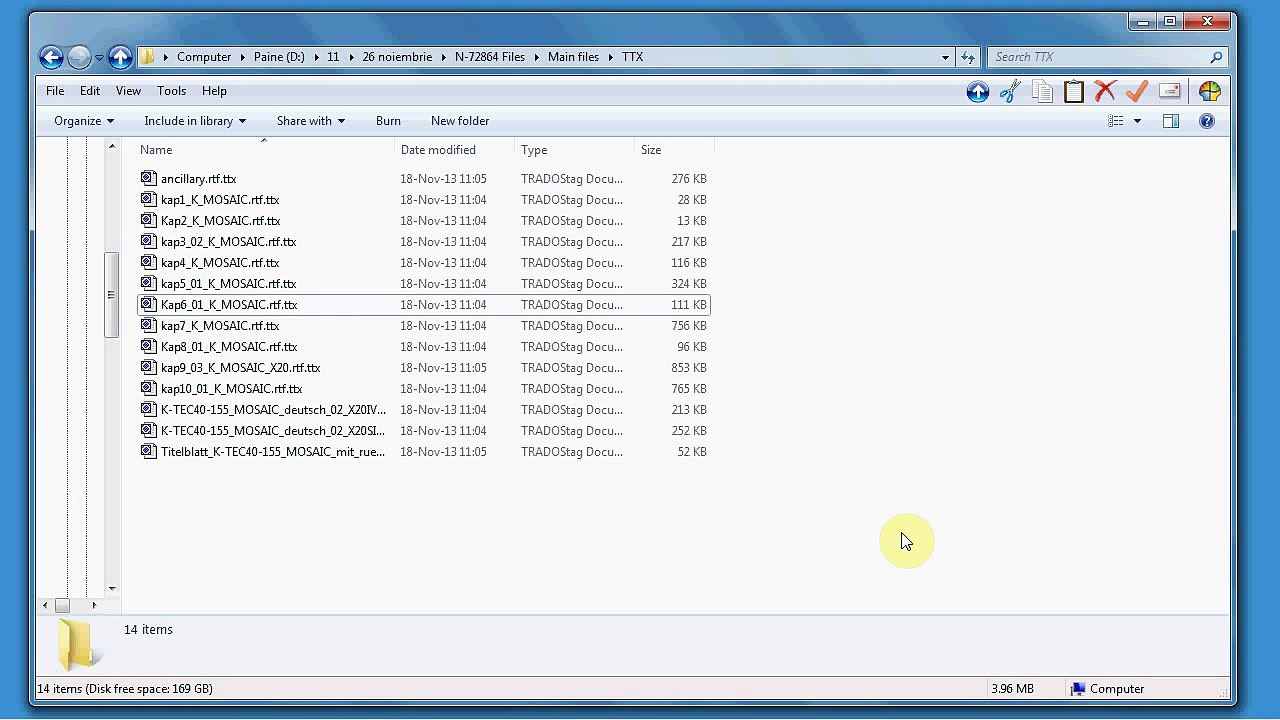The image size is (1280, 720).
Task: Click the envelope Email icon
Action: click(1170, 92)
